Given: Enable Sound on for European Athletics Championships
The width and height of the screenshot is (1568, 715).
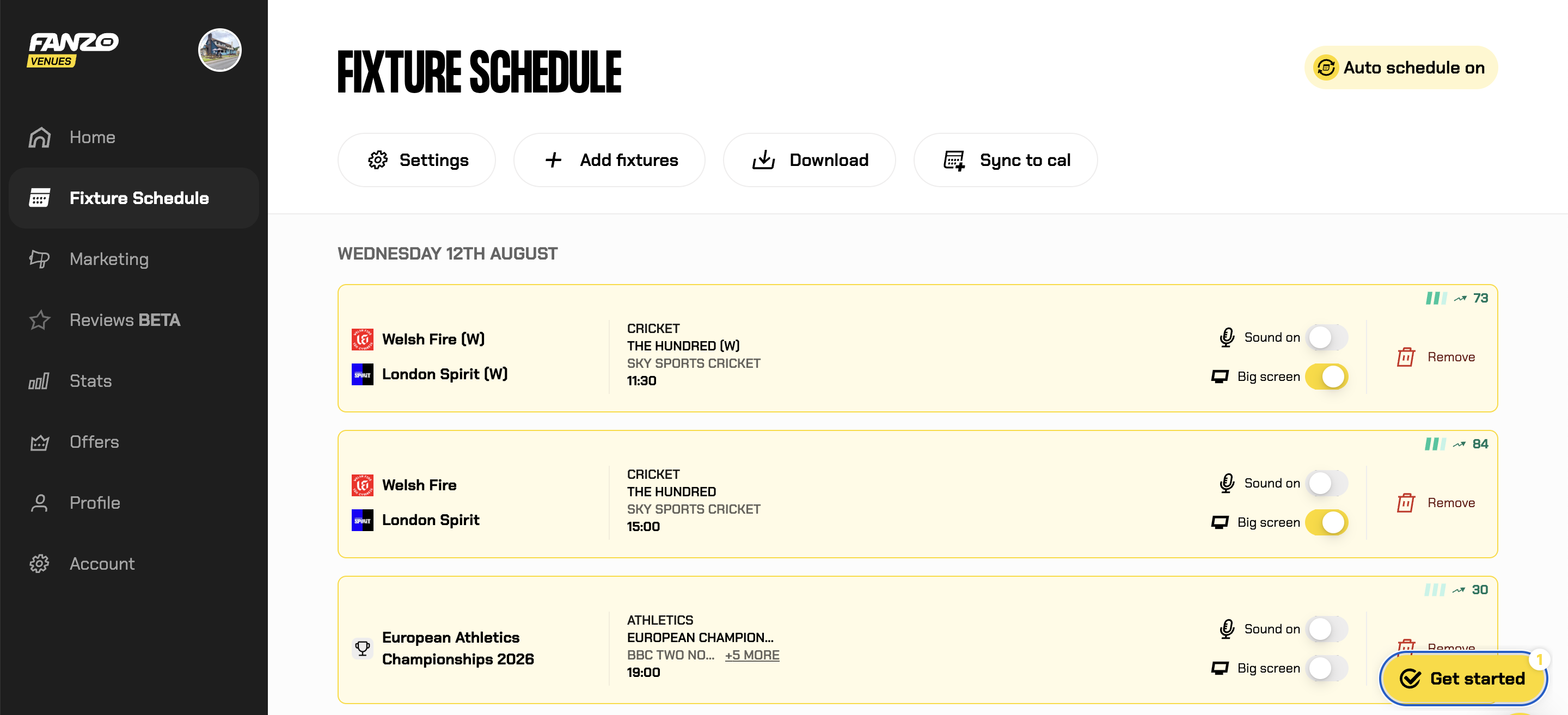Looking at the screenshot, I should click(x=1327, y=628).
